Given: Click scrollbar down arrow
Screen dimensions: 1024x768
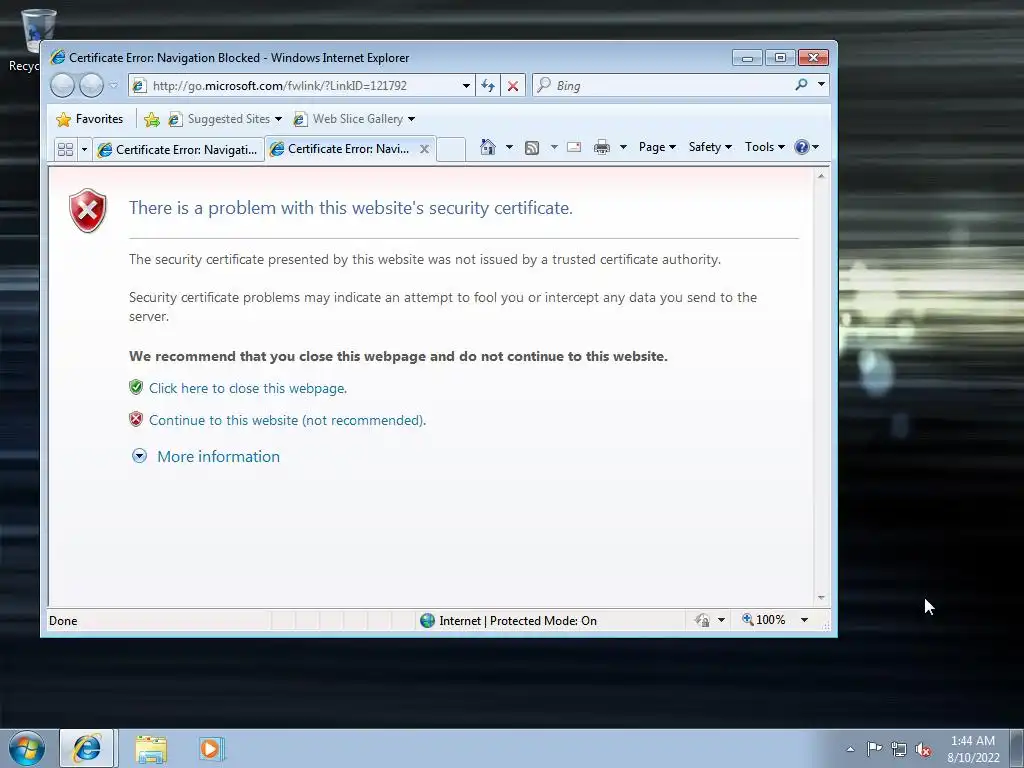Looking at the screenshot, I should tap(822, 598).
